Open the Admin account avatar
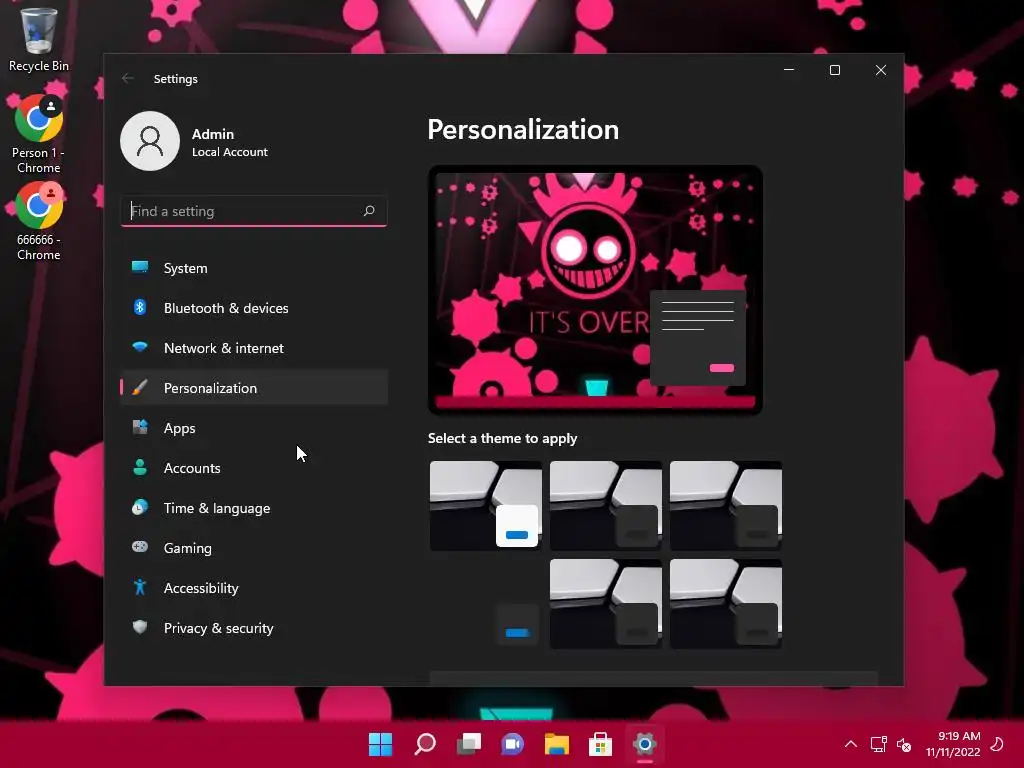The width and height of the screenshot is (1024, 768). 150,141
